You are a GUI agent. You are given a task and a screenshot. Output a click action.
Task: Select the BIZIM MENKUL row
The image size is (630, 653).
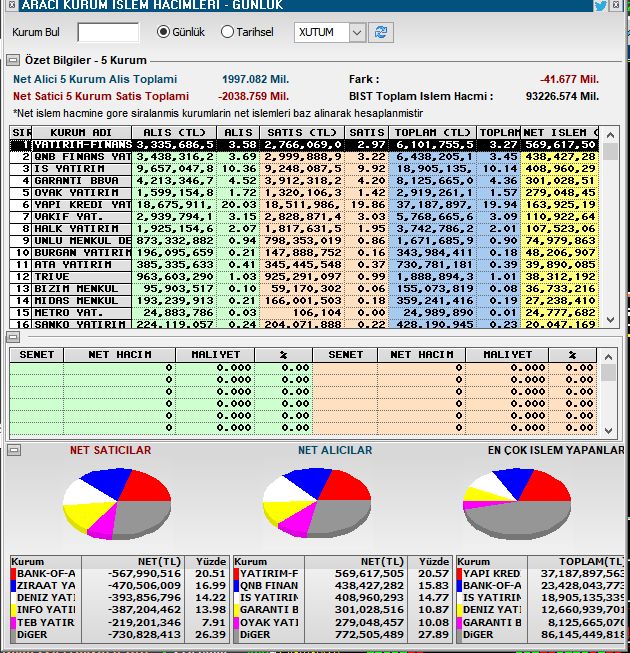304,289
